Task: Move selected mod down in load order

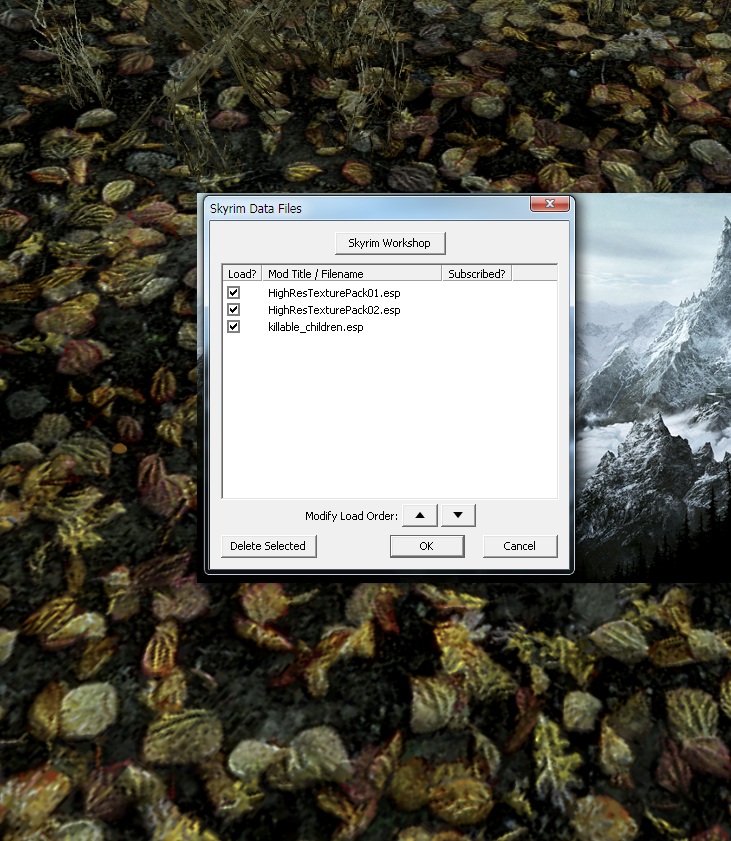Action: pyautogui.click(x=458, y=515)
